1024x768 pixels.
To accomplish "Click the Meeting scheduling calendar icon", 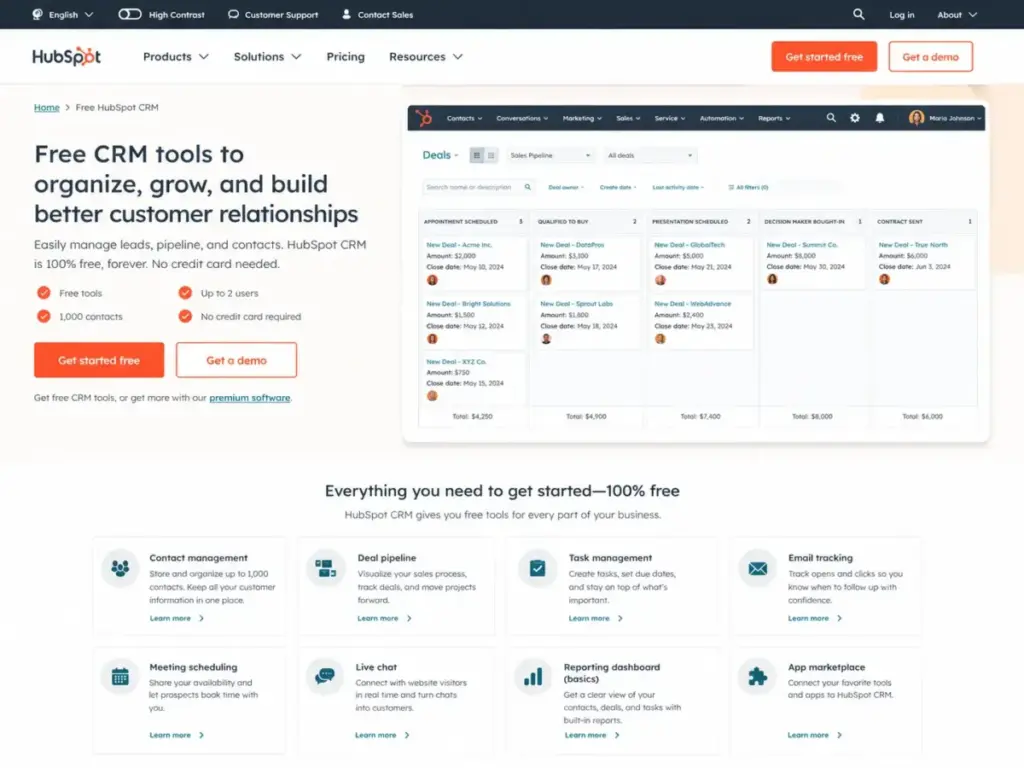I will tap(120, 677).
